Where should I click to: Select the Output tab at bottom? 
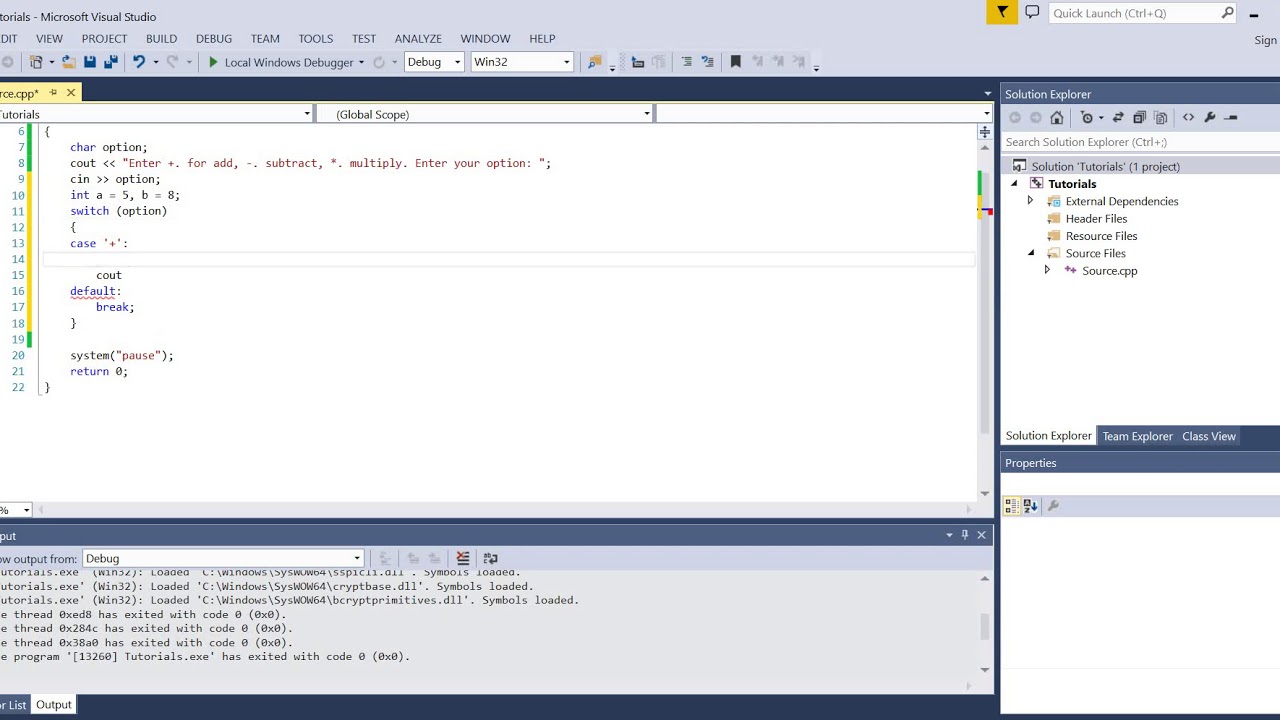[54, 705]
